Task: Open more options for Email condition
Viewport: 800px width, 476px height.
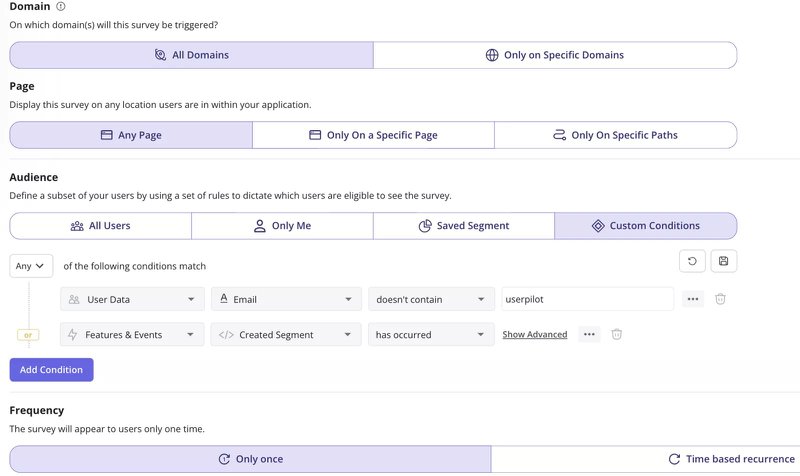Action: pos(693,299)
